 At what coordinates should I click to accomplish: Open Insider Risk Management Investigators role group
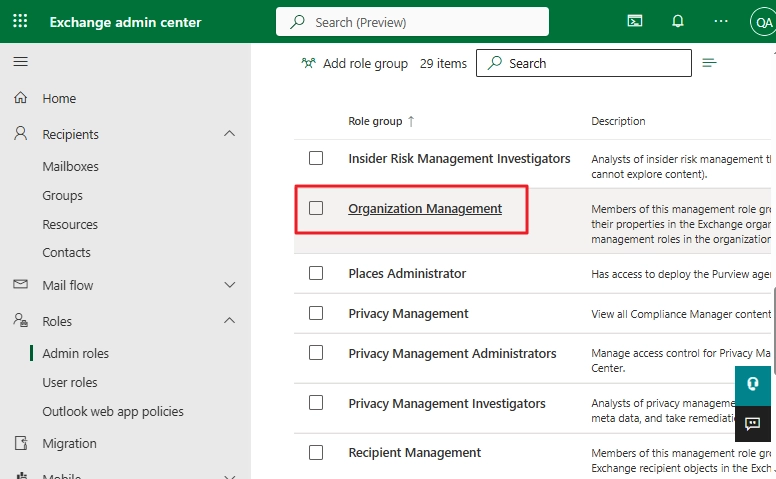459,158
